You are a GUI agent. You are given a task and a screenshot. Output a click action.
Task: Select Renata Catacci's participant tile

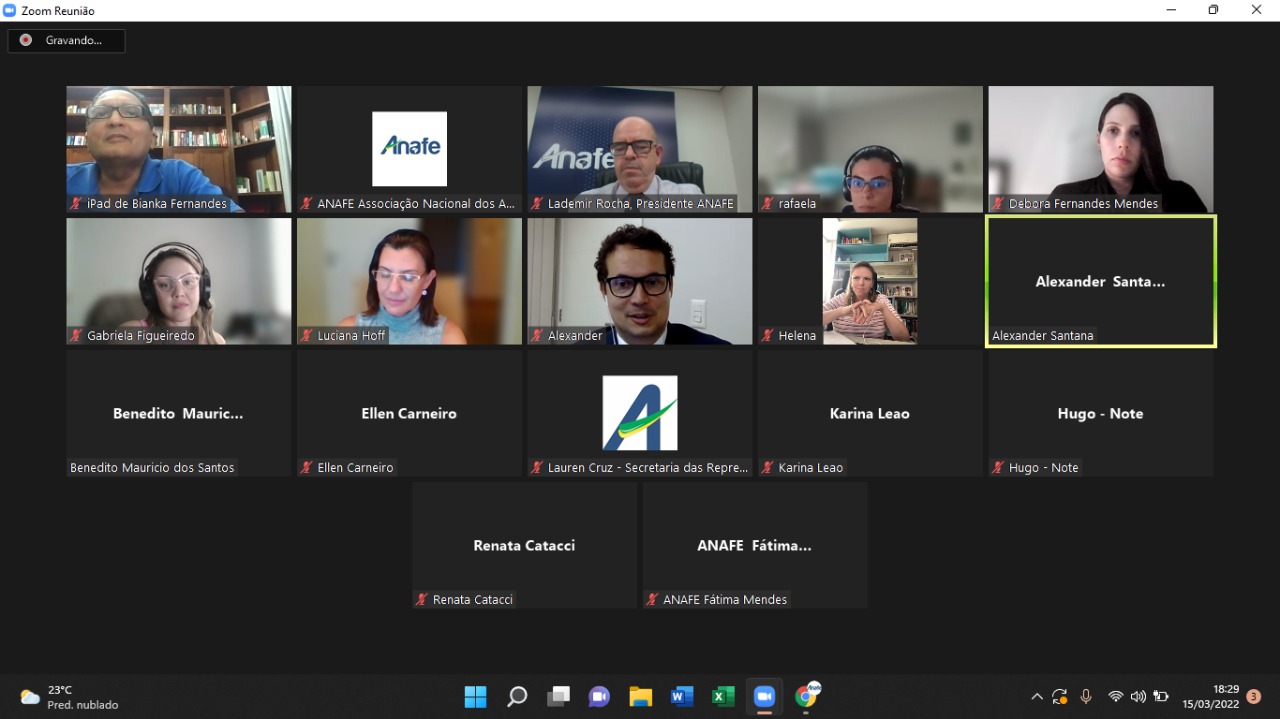point(524,545)
